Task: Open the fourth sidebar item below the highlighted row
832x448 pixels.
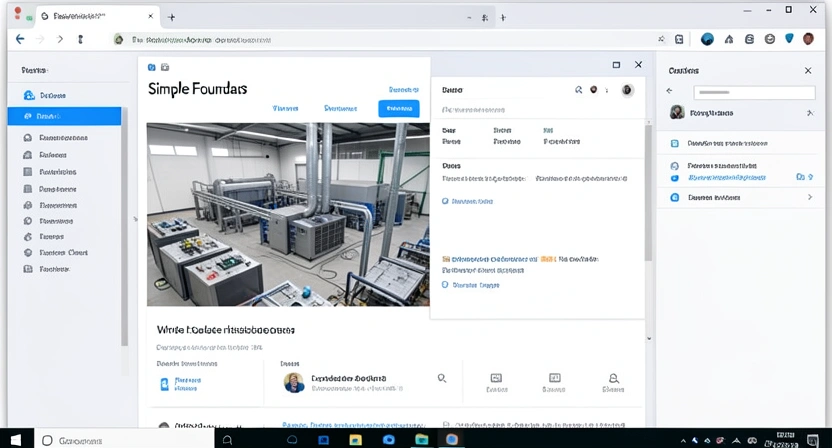Action: (x=50, y=189)
